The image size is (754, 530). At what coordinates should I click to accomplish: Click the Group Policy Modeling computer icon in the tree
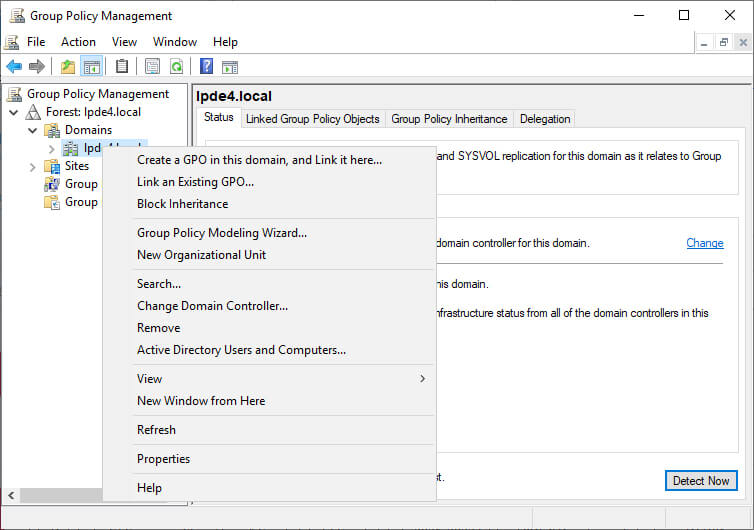52,184
